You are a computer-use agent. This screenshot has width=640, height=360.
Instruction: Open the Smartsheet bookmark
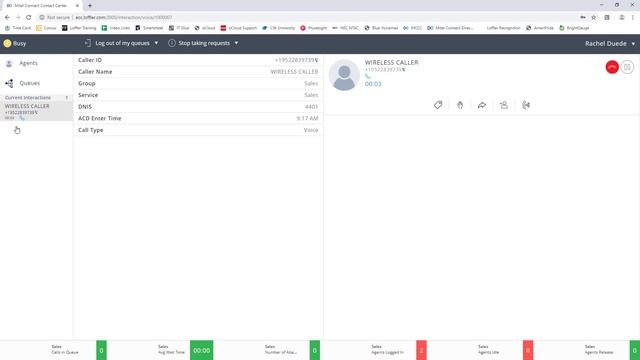point(149,28)
